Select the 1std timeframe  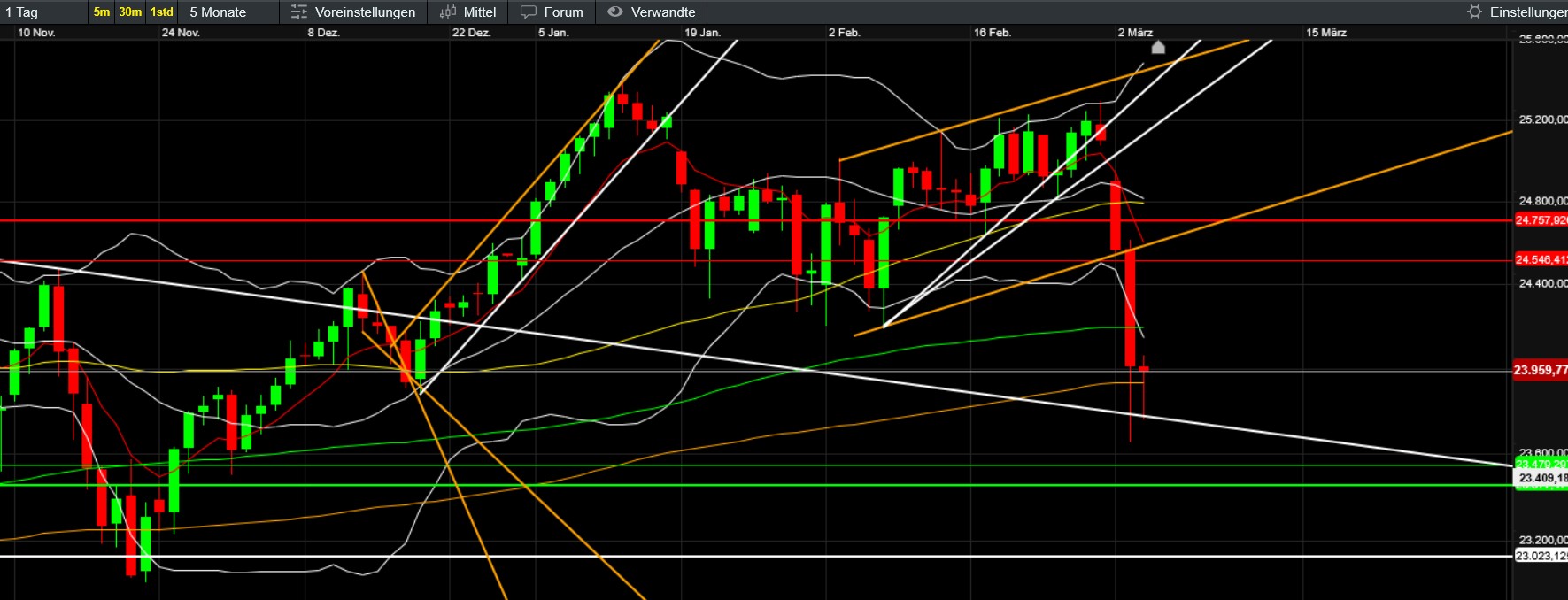pyautogui.click(x=162, y=12)
